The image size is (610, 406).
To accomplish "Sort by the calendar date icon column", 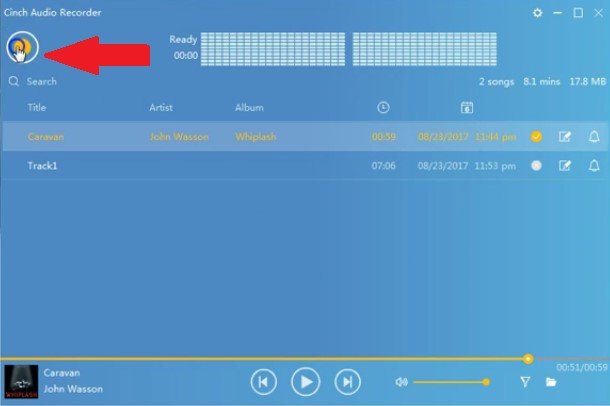I will pyautogui.click(x=467, y=107).
